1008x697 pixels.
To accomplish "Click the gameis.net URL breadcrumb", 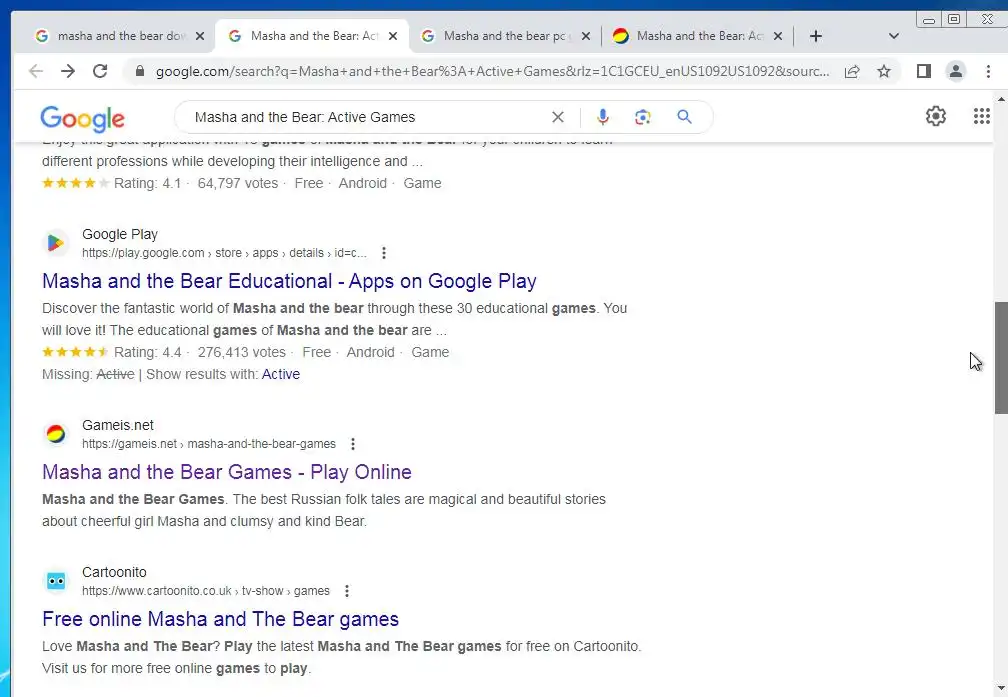I will coord(209,444).
